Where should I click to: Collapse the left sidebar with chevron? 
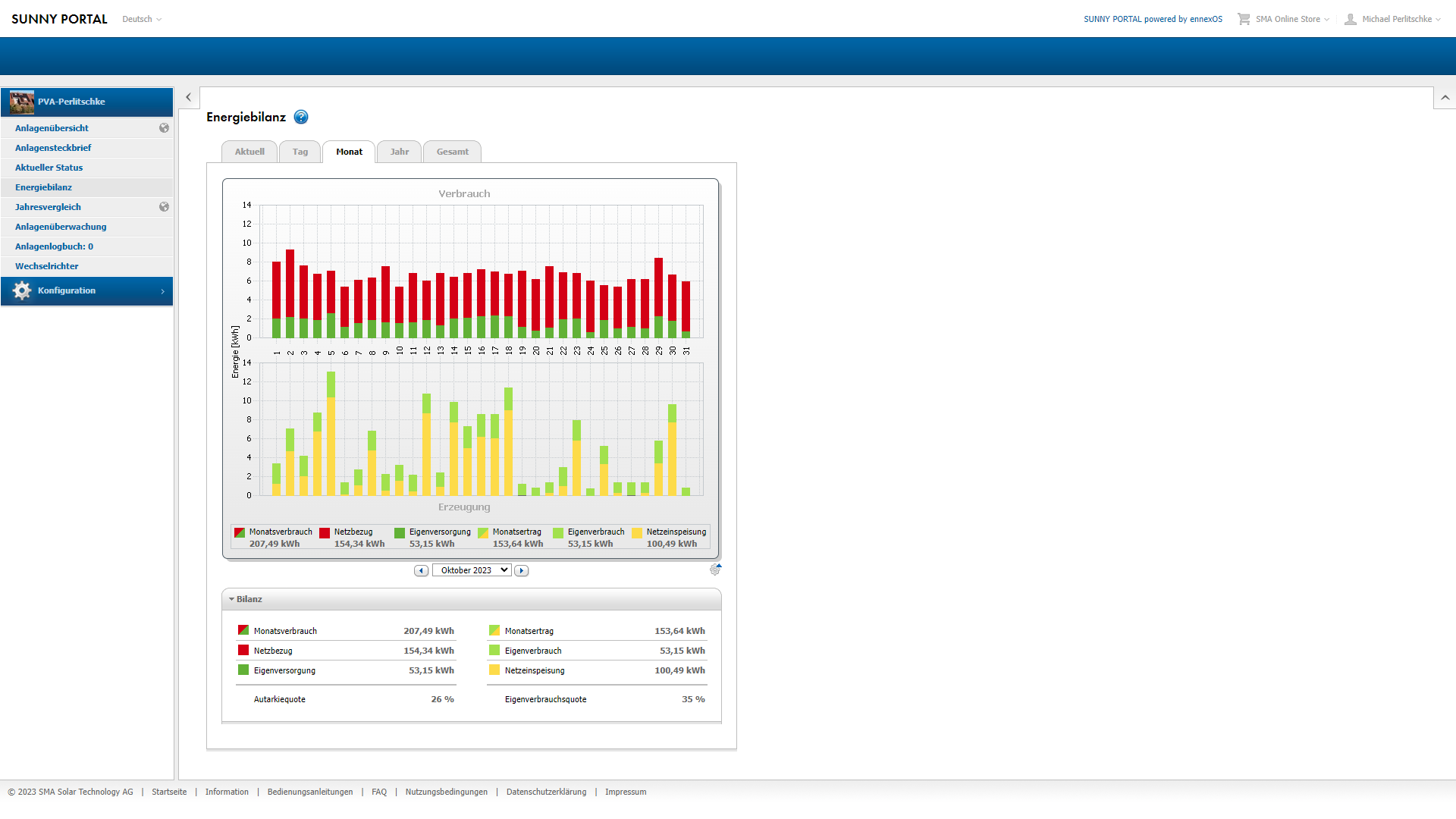click(189, 97)
